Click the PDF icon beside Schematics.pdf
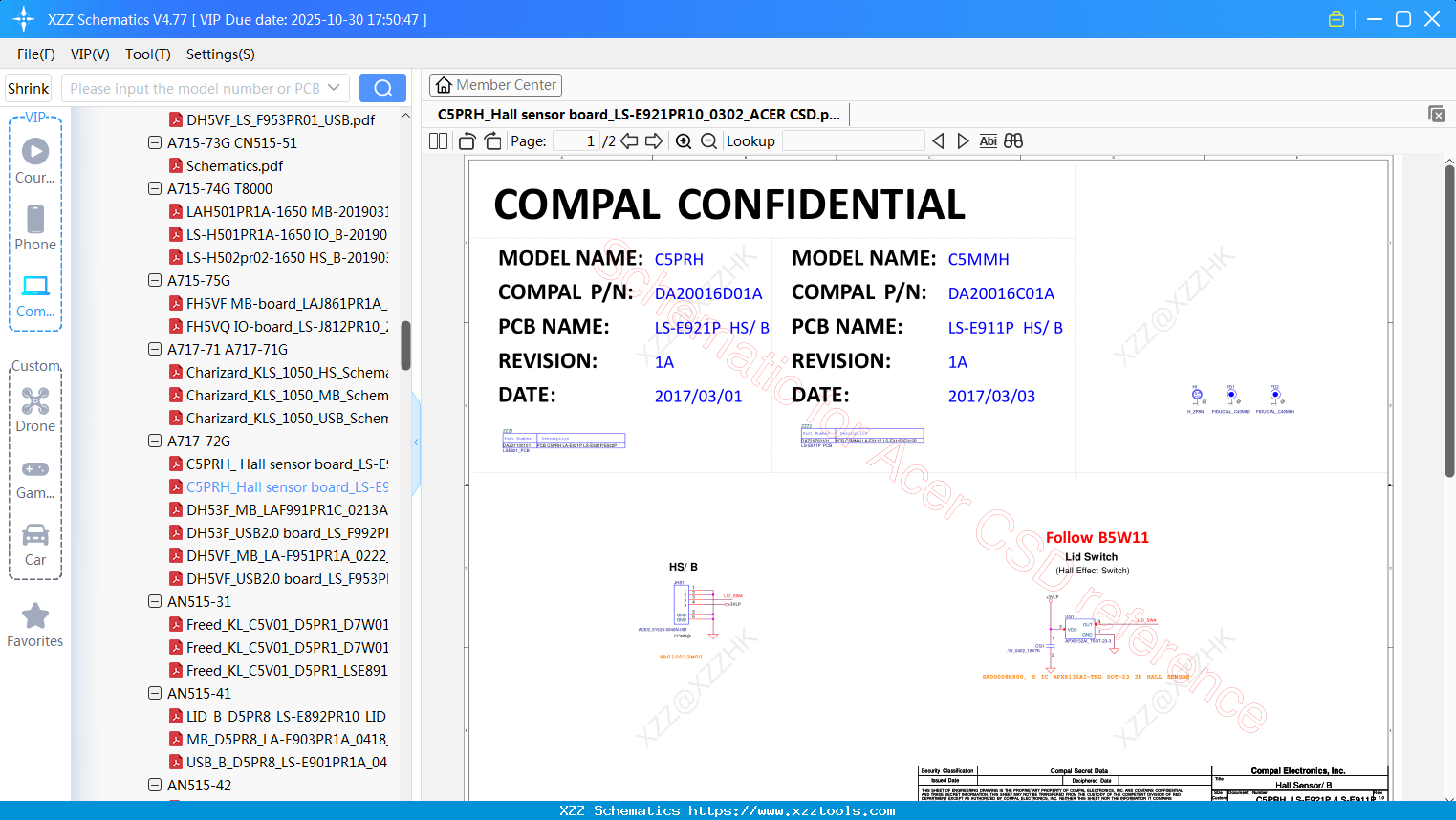This screenshot has width=1456, height=820. 176,165
